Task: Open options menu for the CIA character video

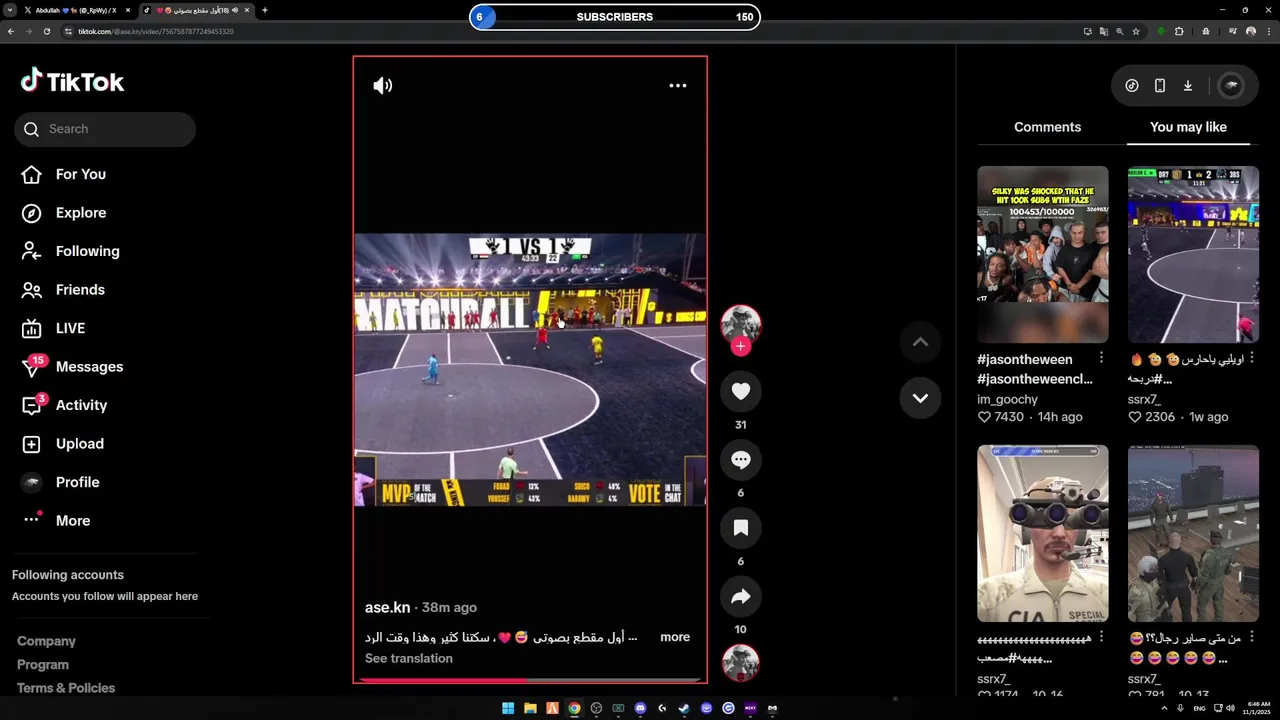Action: [1101, 637]
